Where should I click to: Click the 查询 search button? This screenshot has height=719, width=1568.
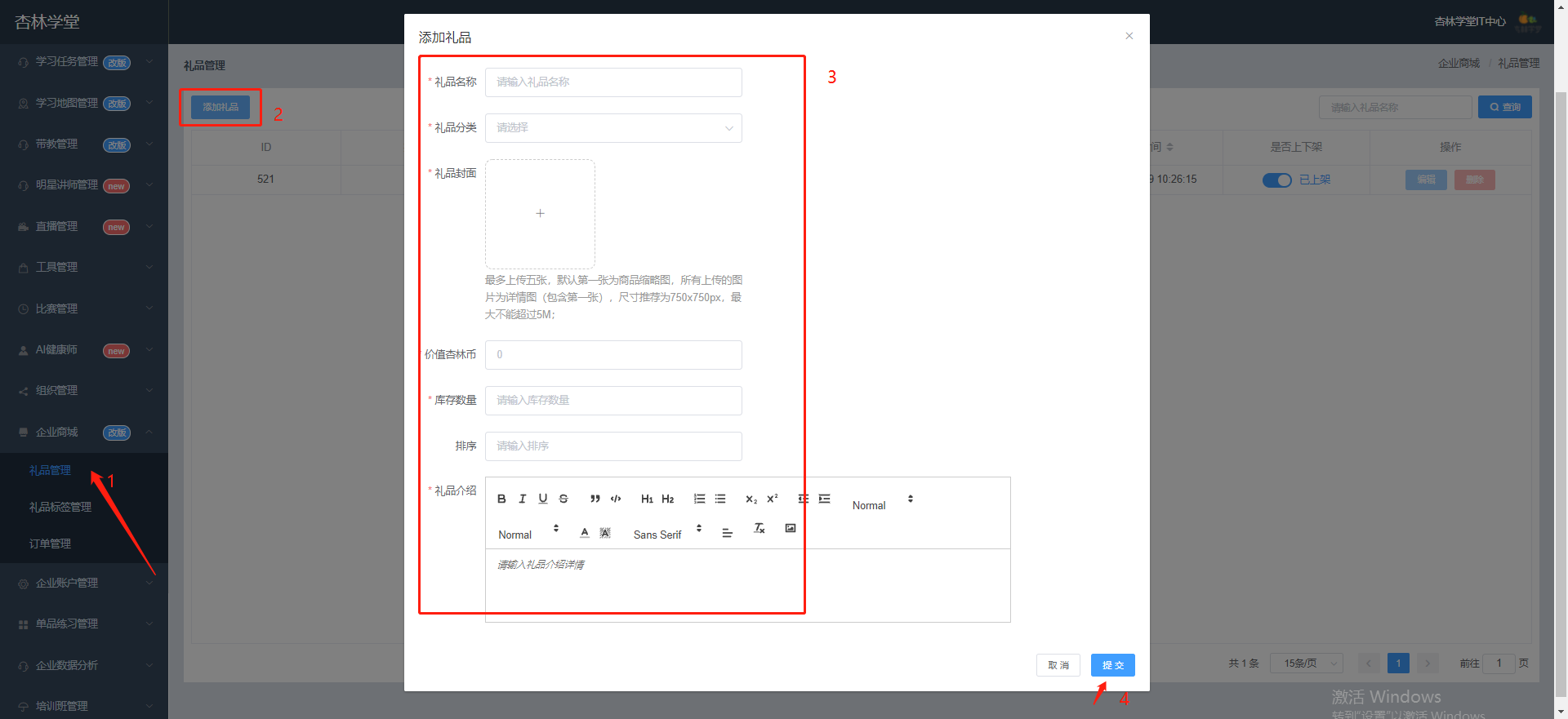tap(1504, 107)
